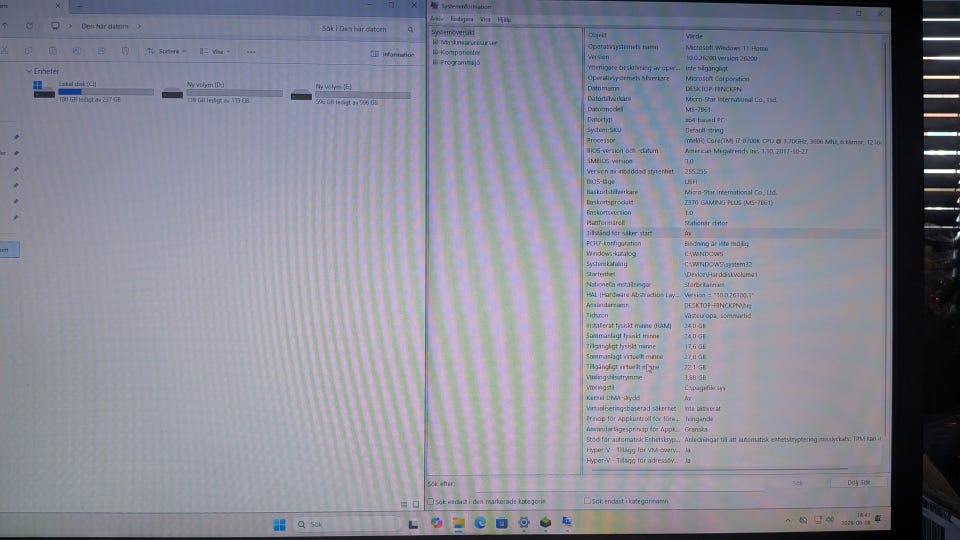Click the Delete icon in Explorer toolbar
This screenshot has height=540, width=960.
[125, 51]
